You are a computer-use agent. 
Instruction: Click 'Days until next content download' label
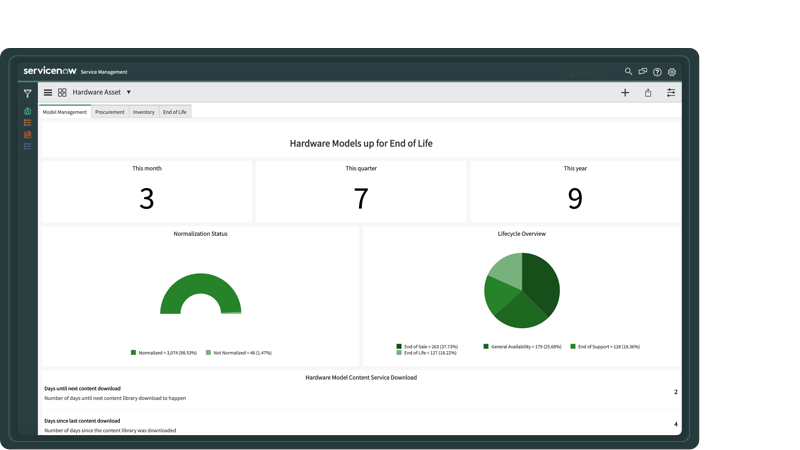pos(83,388)
